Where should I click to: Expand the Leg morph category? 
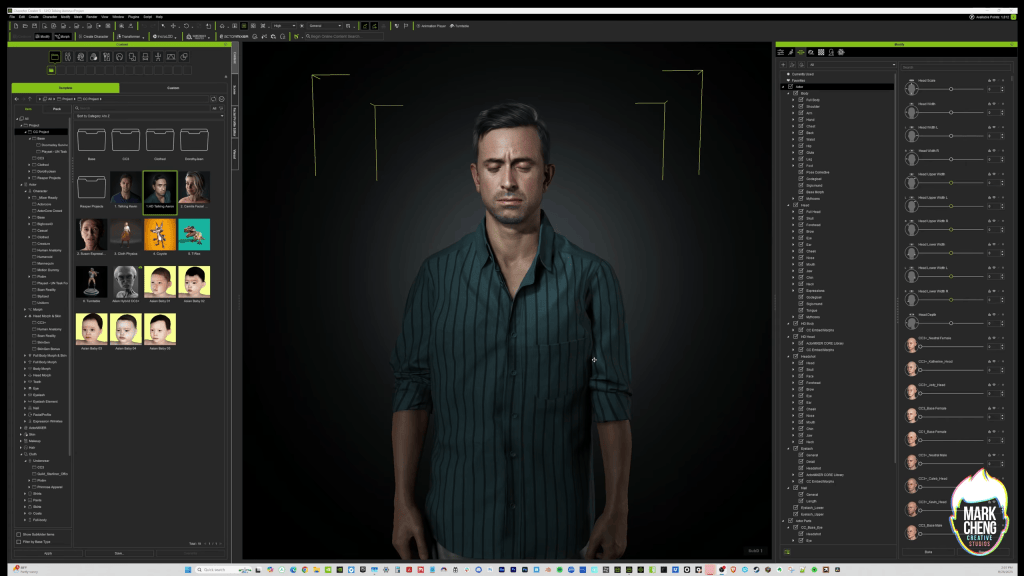pos(793,159)
